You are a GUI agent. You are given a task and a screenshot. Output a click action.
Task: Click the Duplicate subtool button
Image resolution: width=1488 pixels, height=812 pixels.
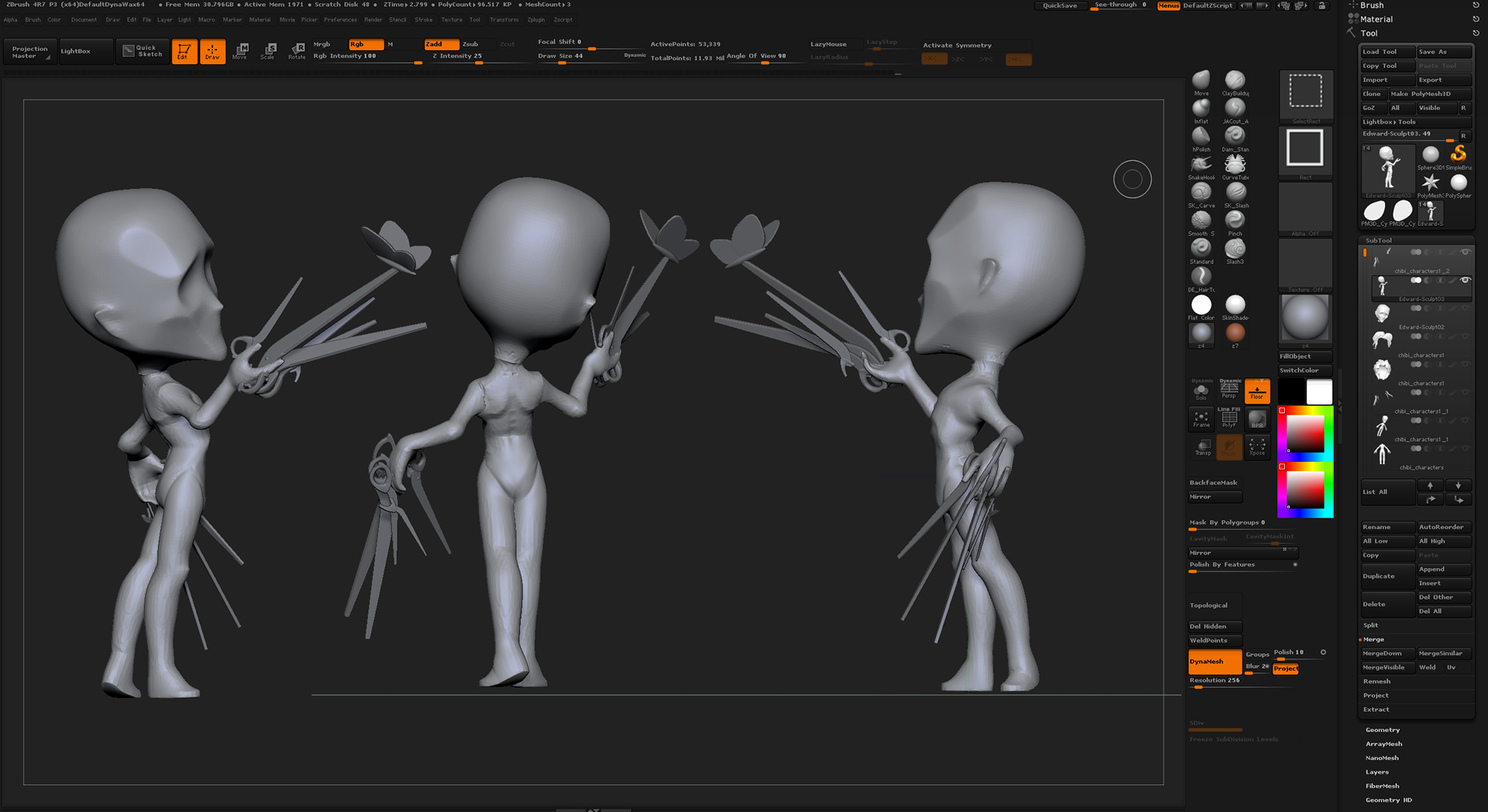tap(1387, 576)
